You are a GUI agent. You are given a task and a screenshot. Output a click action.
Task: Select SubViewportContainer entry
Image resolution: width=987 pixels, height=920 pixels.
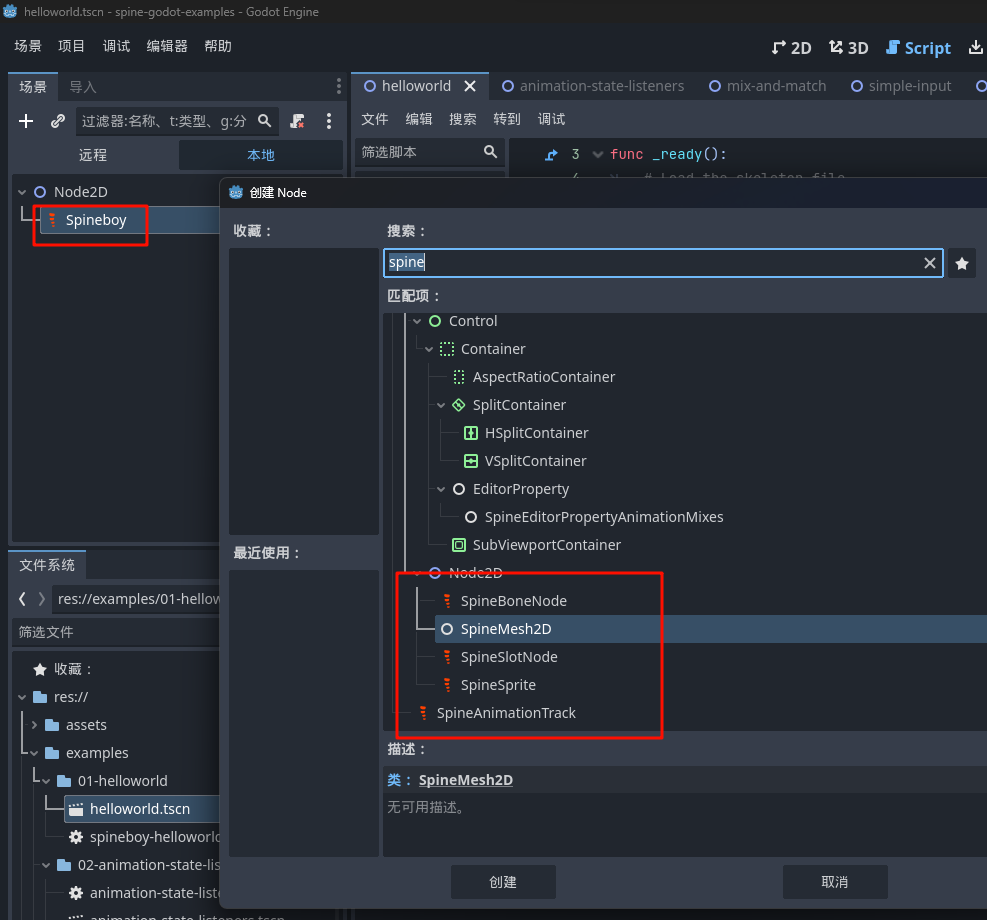click(546, 545)
